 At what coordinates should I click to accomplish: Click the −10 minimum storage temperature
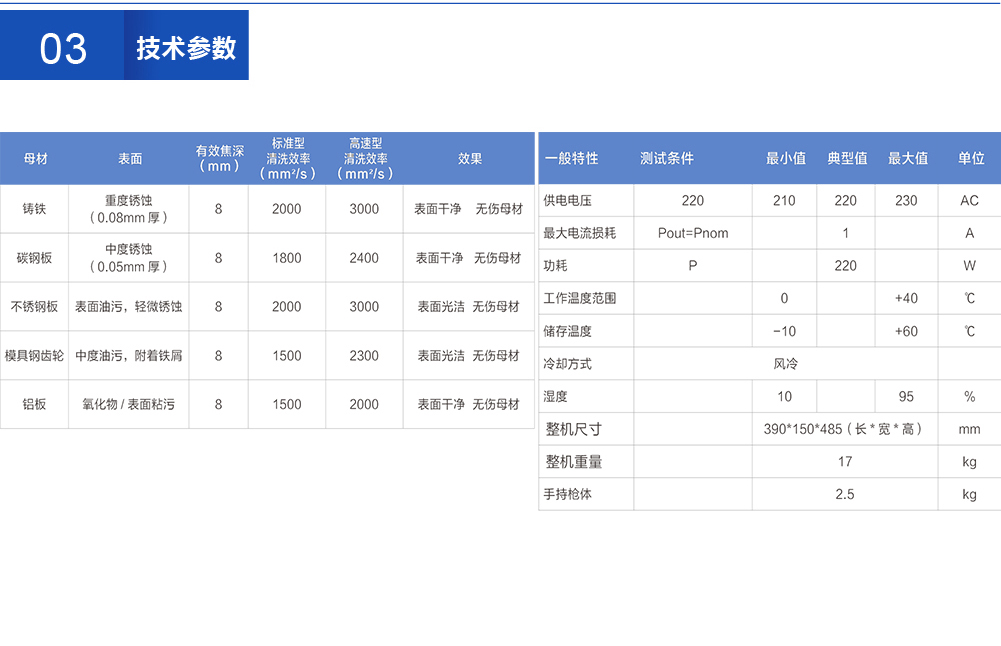784,331
